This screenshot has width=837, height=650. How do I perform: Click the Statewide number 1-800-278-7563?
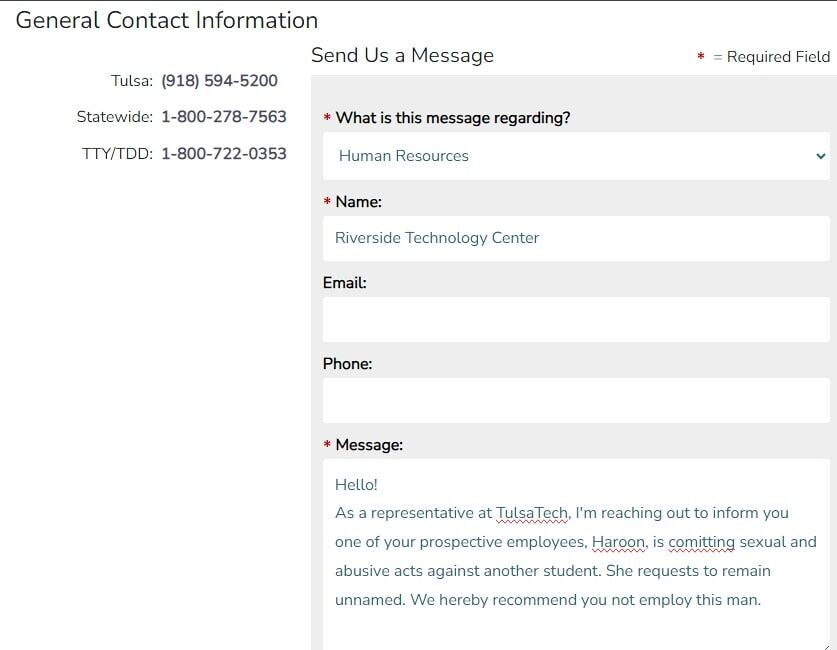[223, 117]
